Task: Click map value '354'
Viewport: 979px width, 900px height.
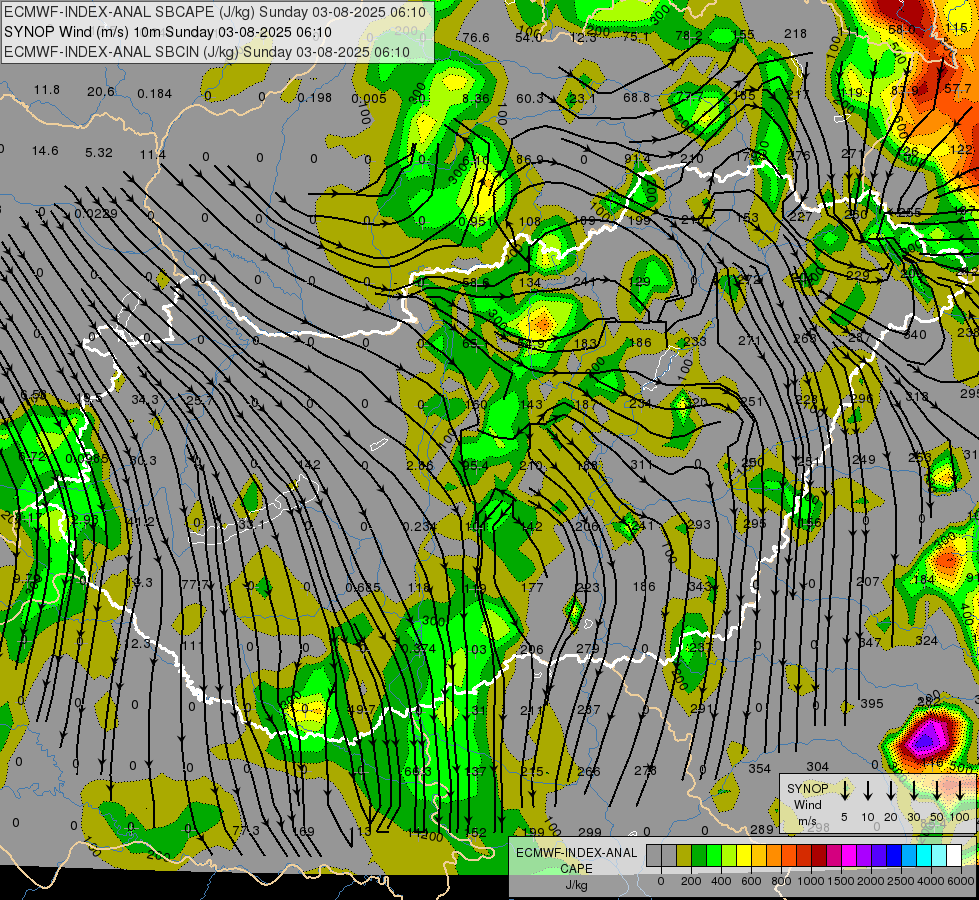Action: [760, 769]
